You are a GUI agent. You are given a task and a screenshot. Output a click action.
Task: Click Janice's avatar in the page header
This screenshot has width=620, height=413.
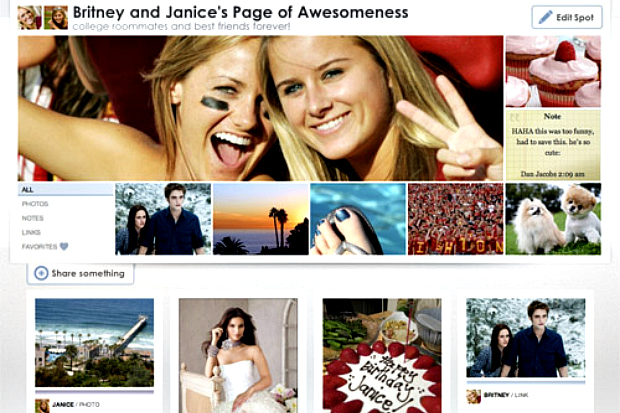56,17
